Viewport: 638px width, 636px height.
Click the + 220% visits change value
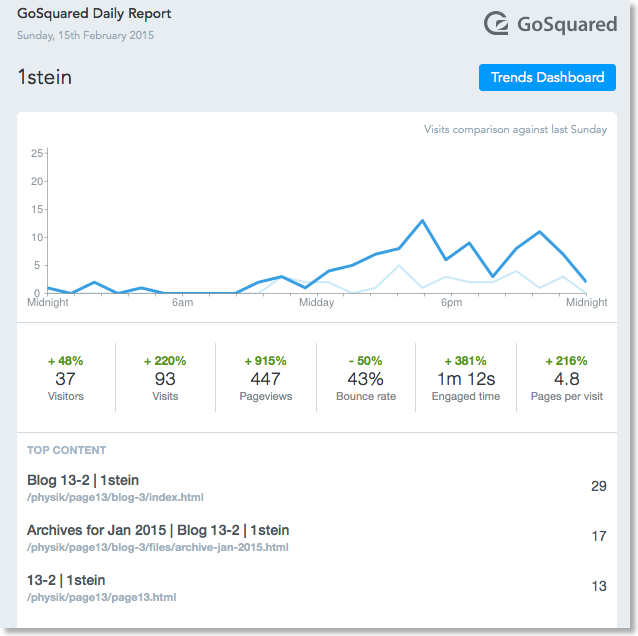[165, 361]
